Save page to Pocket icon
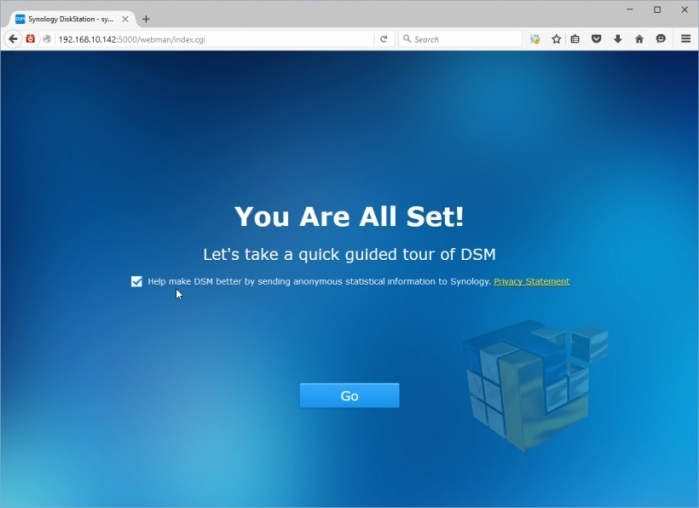 [x=596, y=39]
